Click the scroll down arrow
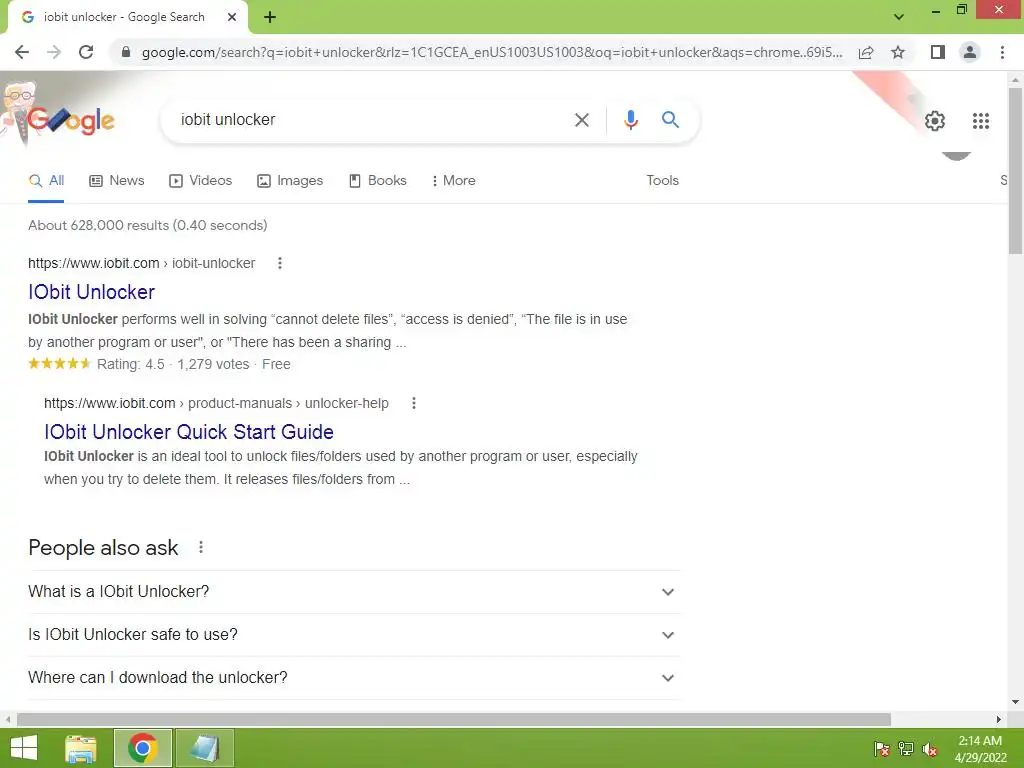1024x768 pixels. click(x=1015, y=702)
